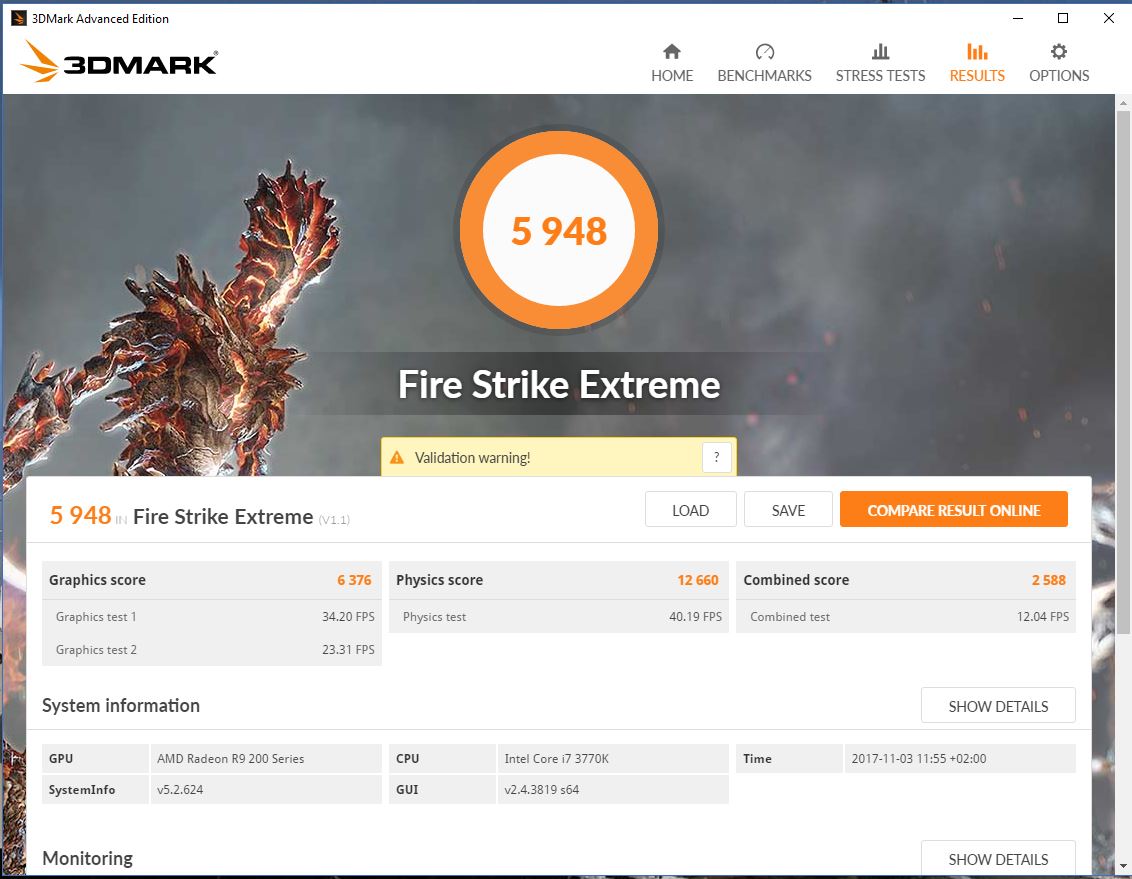Viewport: 1132px width, 879px height.
Task: Click GUI version v2.4.3819 s64
Action: click(541, 790)
